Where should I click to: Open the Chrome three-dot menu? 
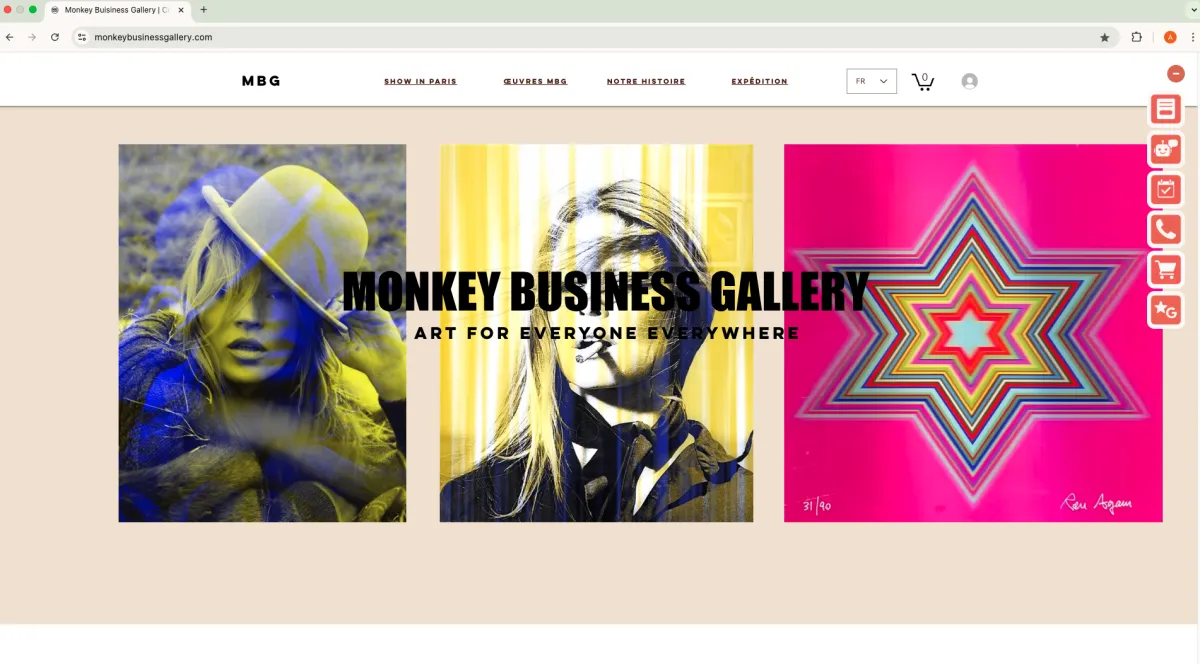tap(1192, 37)
